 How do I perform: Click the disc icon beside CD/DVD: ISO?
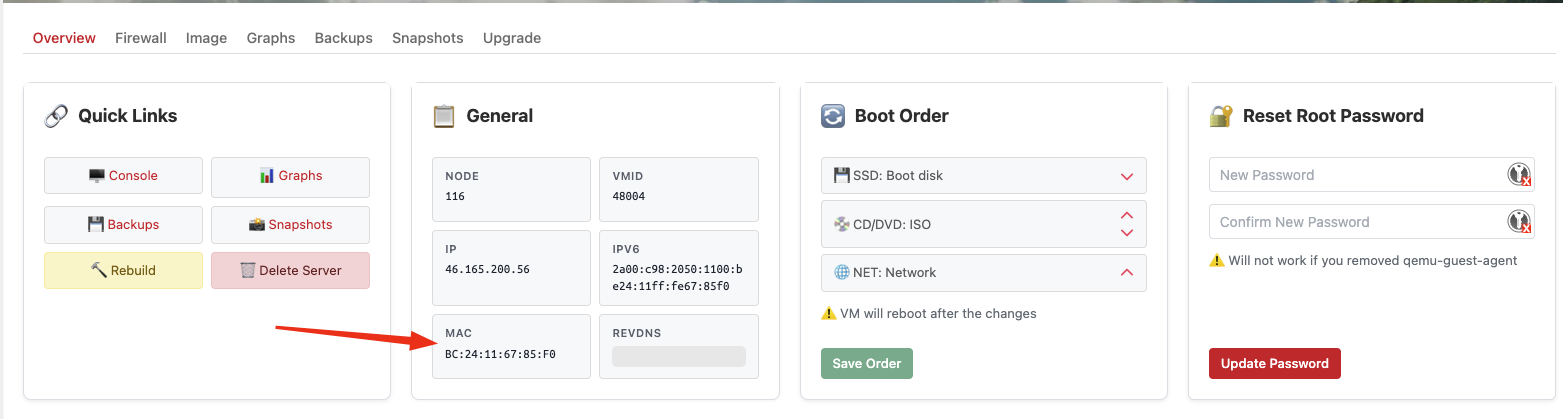point(841,224)
